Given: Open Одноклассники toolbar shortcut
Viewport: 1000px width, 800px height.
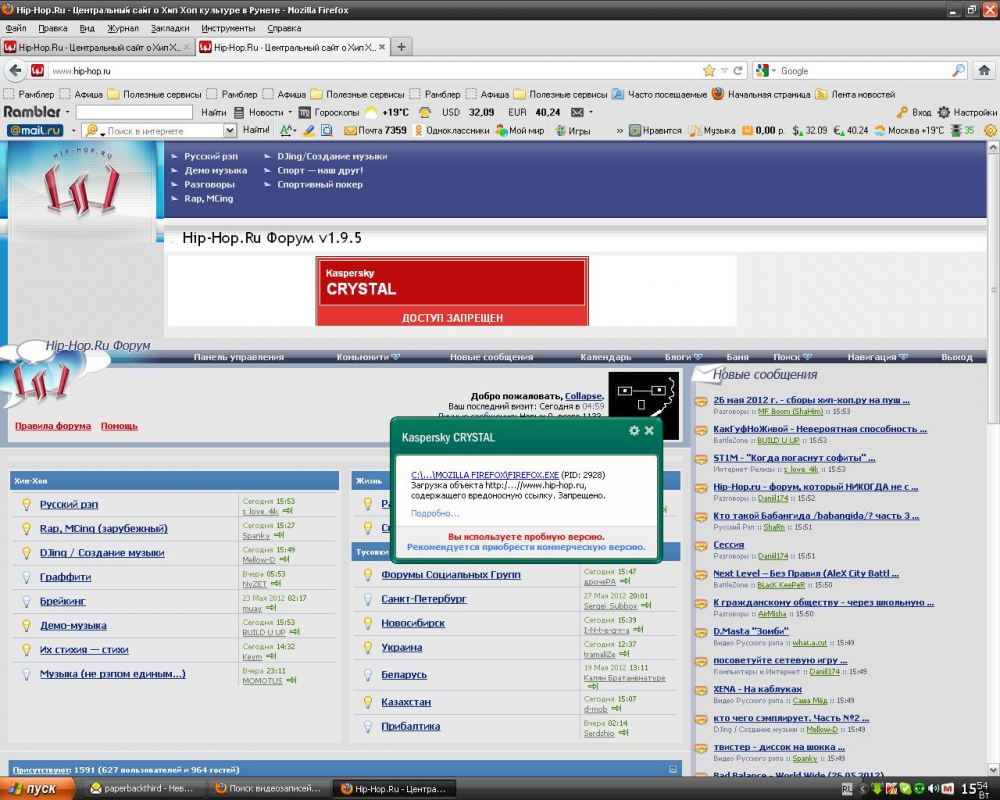Looking at the screenshot, I should pyautogui.click(x=452, y=130).
